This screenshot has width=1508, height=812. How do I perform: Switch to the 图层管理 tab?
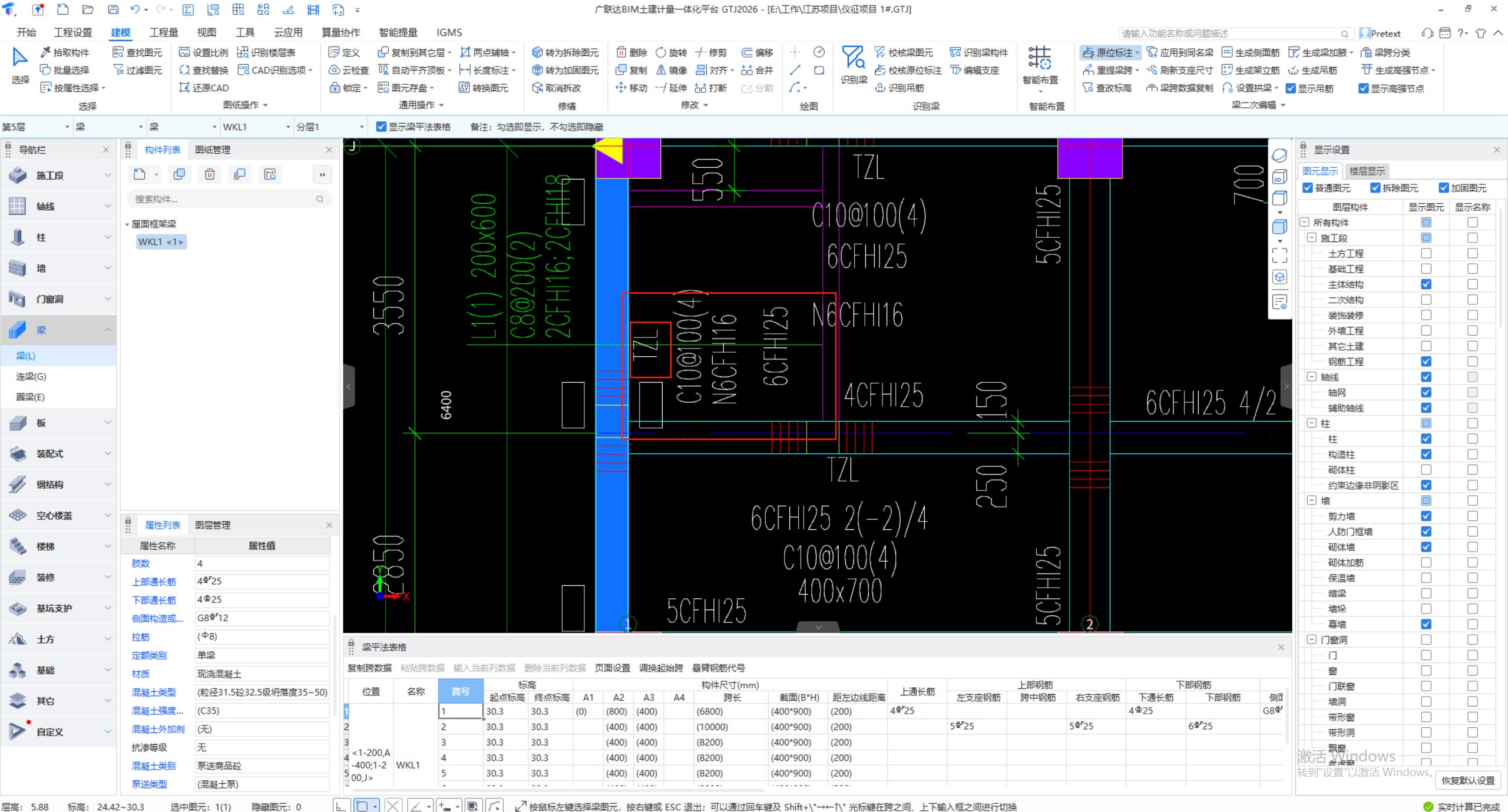[x=213, y=525]
